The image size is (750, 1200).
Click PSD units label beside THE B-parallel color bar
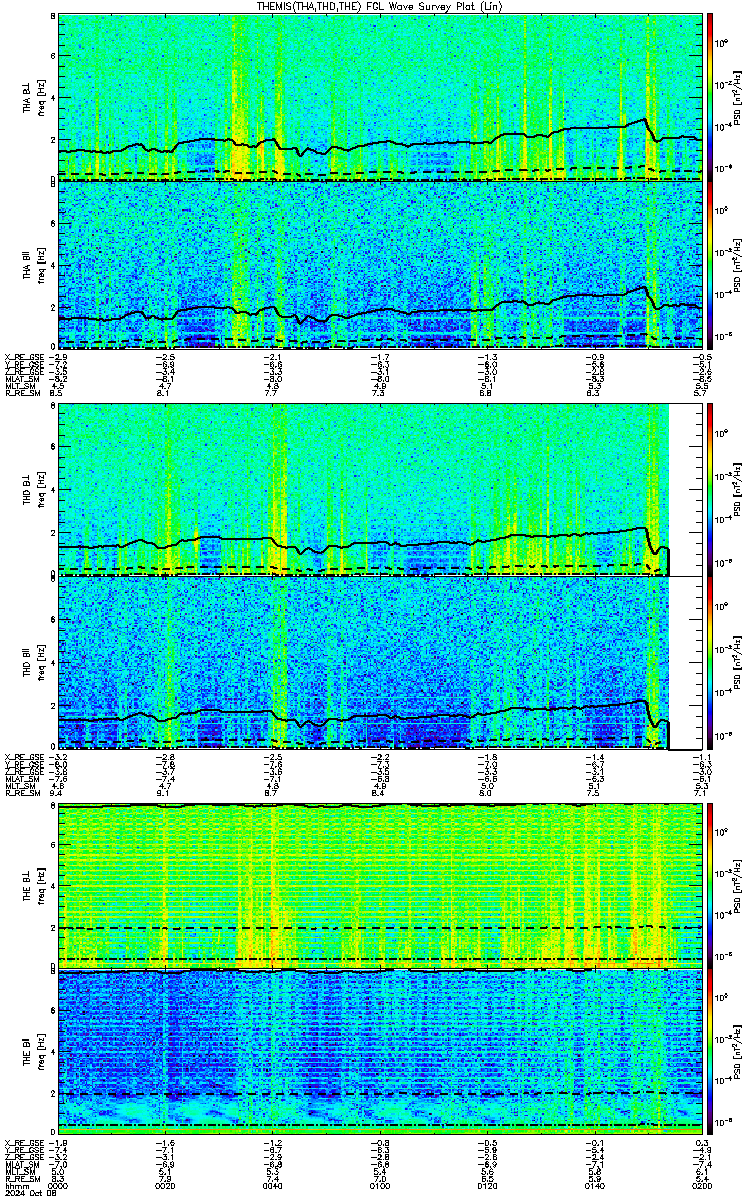737,1053
